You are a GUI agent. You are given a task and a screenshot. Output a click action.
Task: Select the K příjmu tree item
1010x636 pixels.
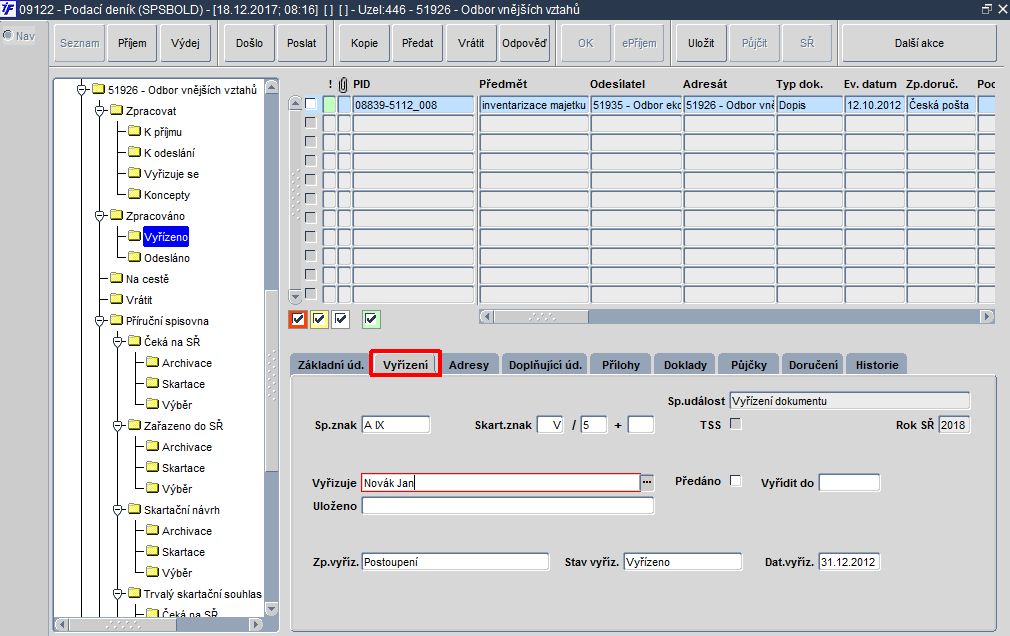[163, 132]
